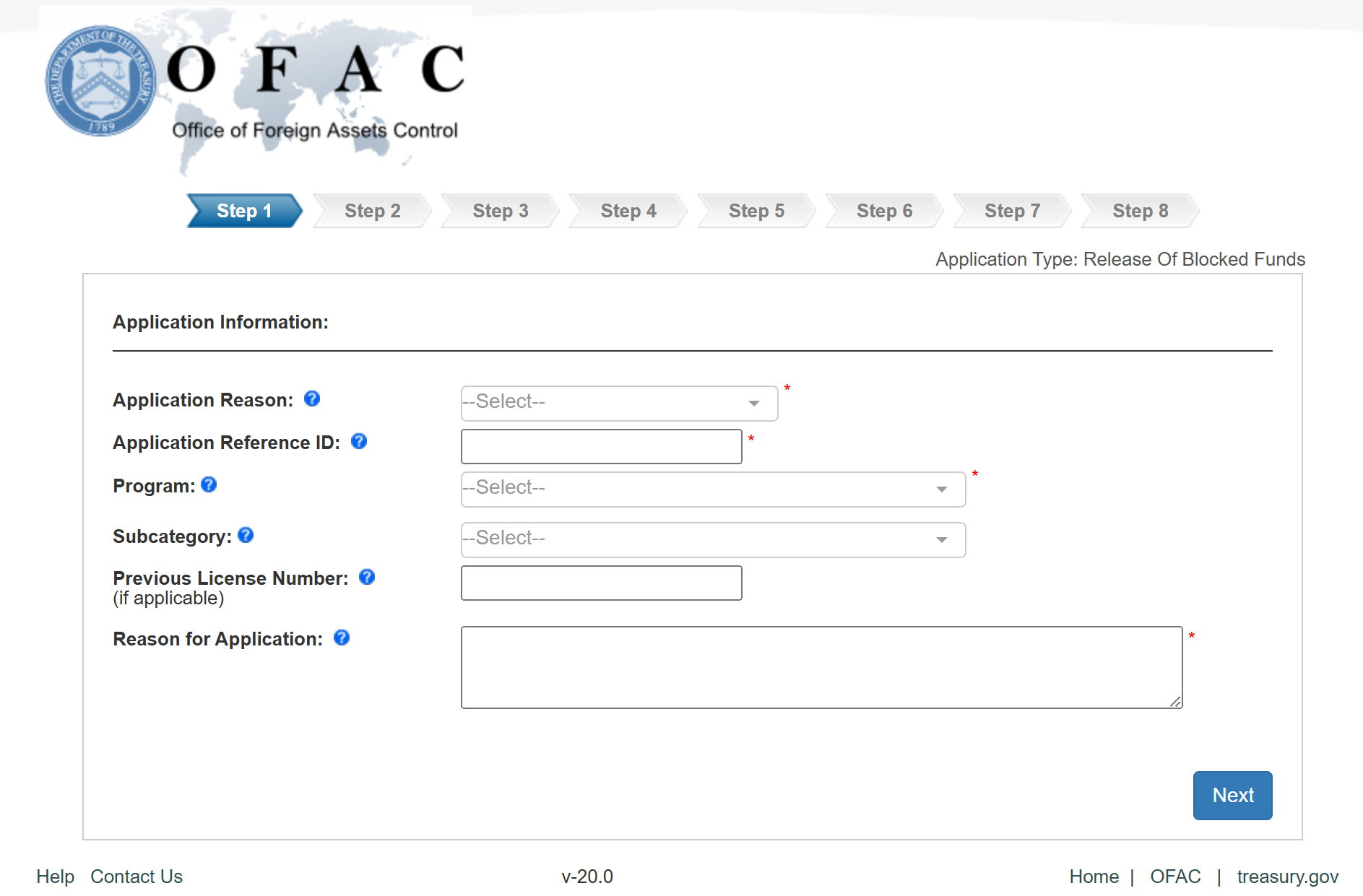Click the Subcategory help question mark
The width and height of the screenshot is (1363, 896).
246,535
